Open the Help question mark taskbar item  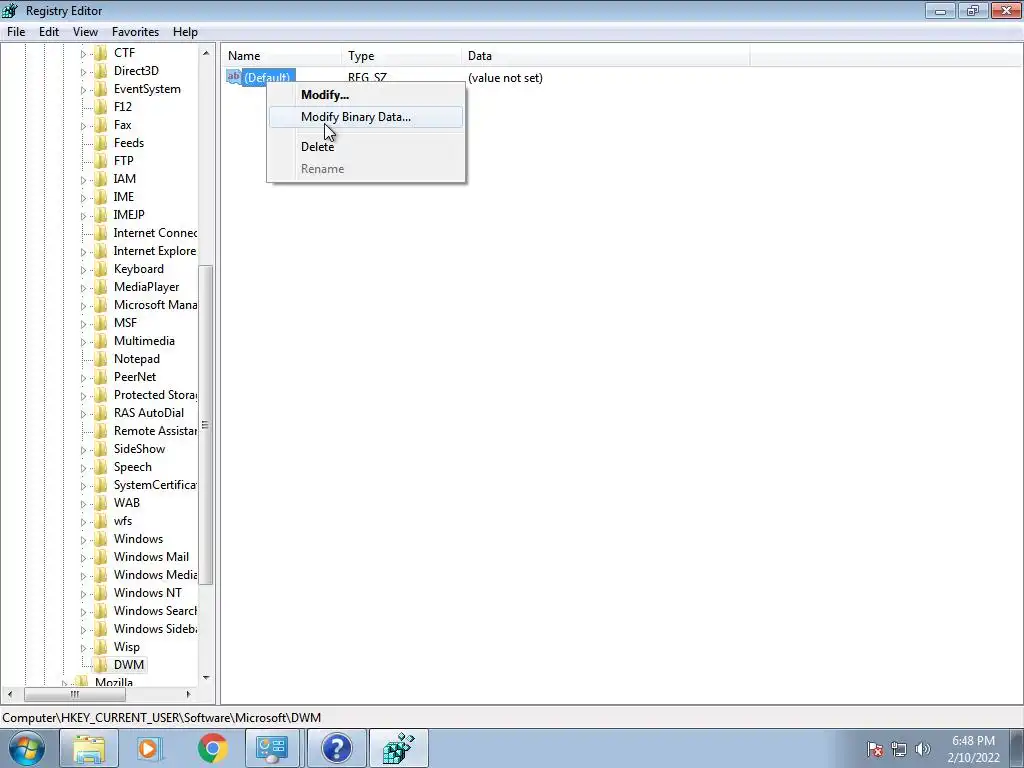coord(336,748)
